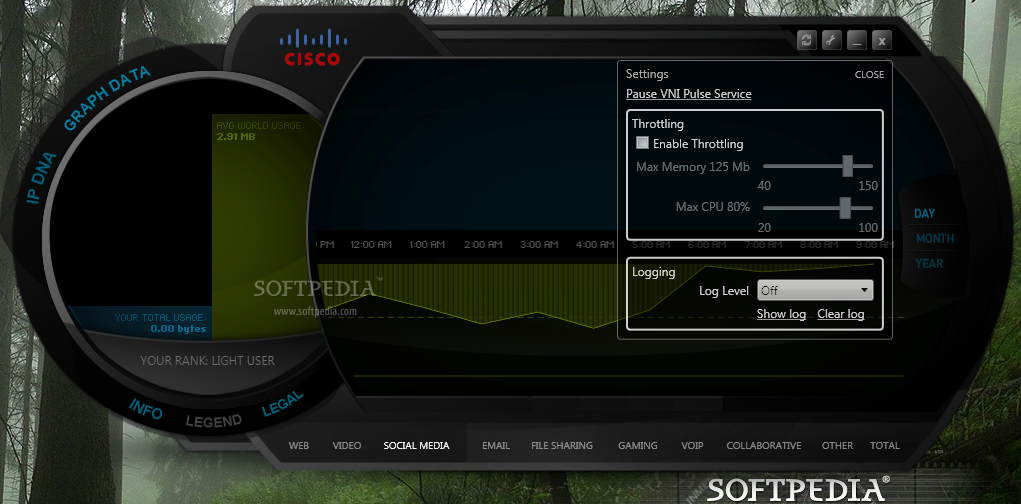Image resolution: width=1021 pixels, height=504 pixels.
Task: Click the 0.00 bytes total usage value
Action: [x=178, y=329]
